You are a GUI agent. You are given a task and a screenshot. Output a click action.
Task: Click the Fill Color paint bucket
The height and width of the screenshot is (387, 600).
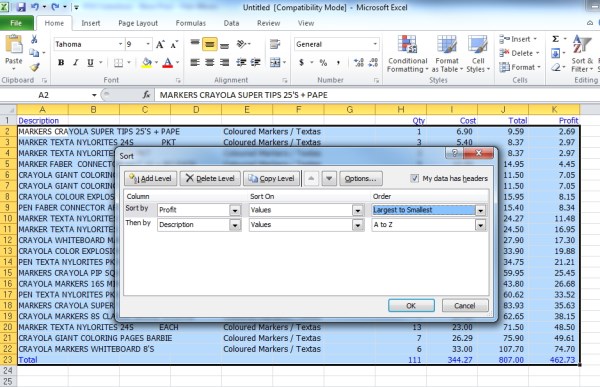click(147, 62)
